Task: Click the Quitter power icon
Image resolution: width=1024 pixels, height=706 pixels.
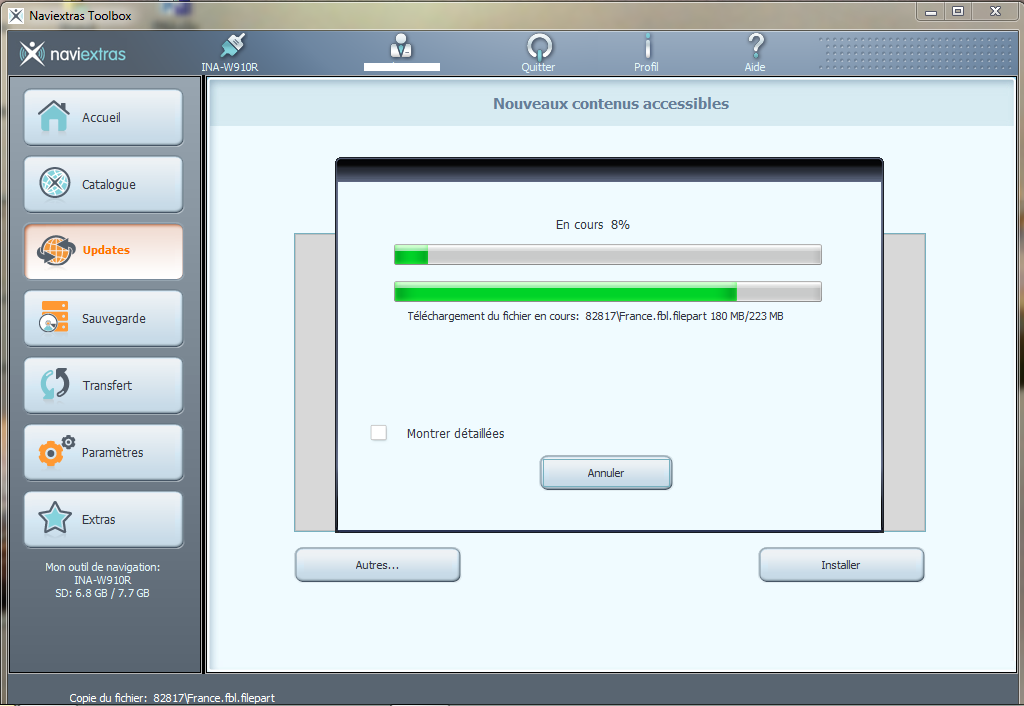Action: click(x=538, y=47)
